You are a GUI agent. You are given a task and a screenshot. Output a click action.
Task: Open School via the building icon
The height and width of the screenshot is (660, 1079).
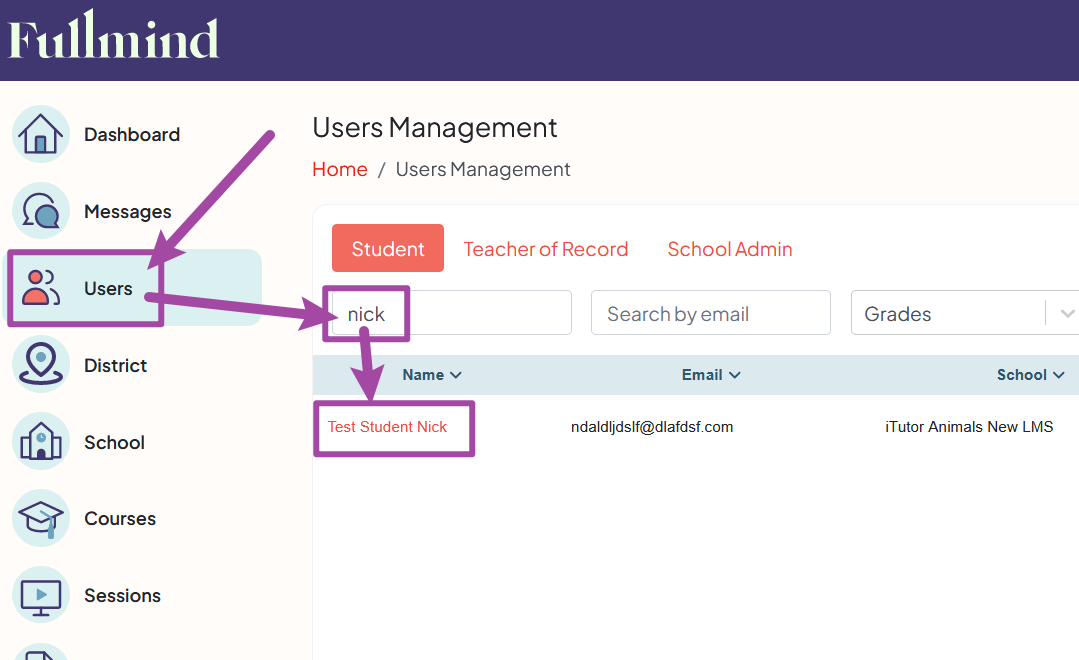click(40, 441)
